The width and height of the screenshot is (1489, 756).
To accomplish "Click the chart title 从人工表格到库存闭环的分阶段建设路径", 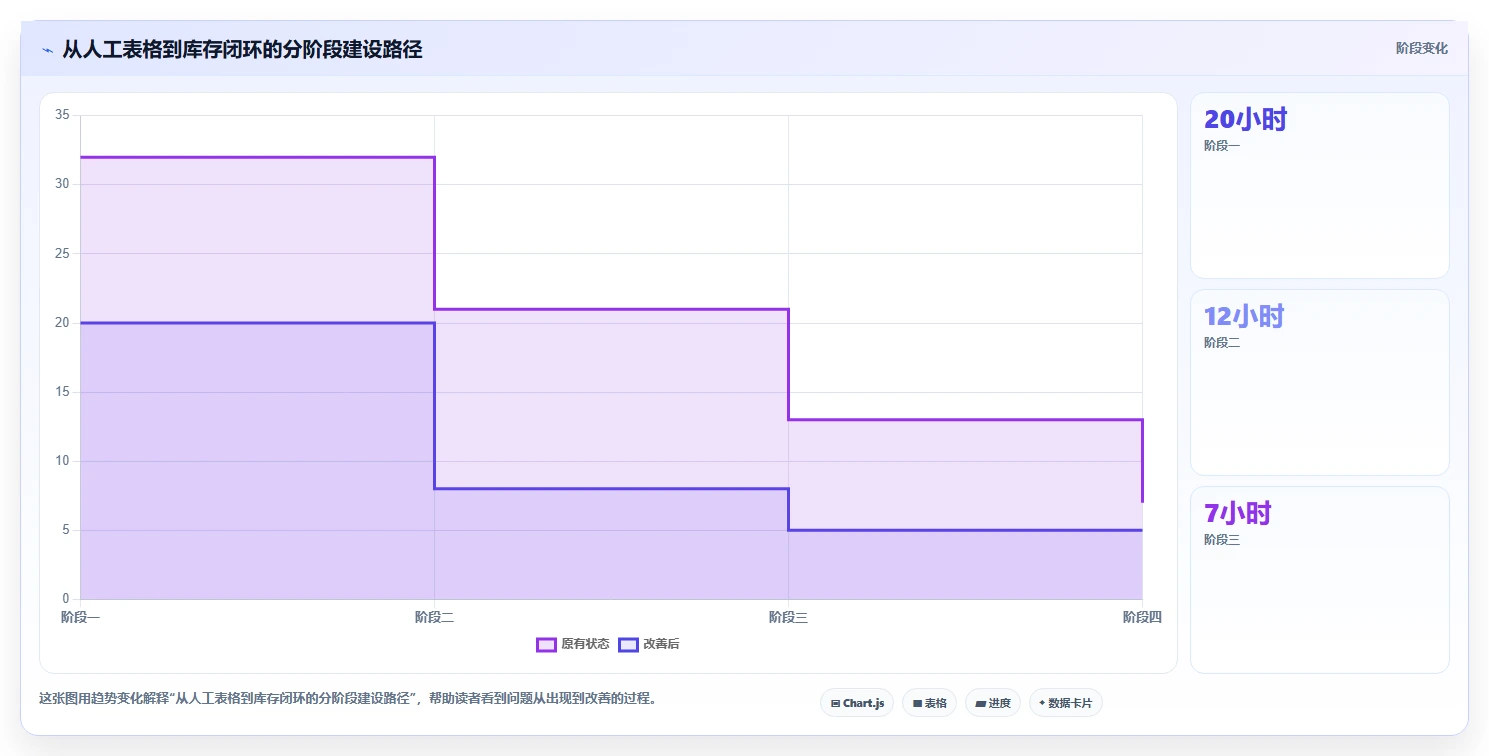I will pyautogui.click(x=242, y=49).
